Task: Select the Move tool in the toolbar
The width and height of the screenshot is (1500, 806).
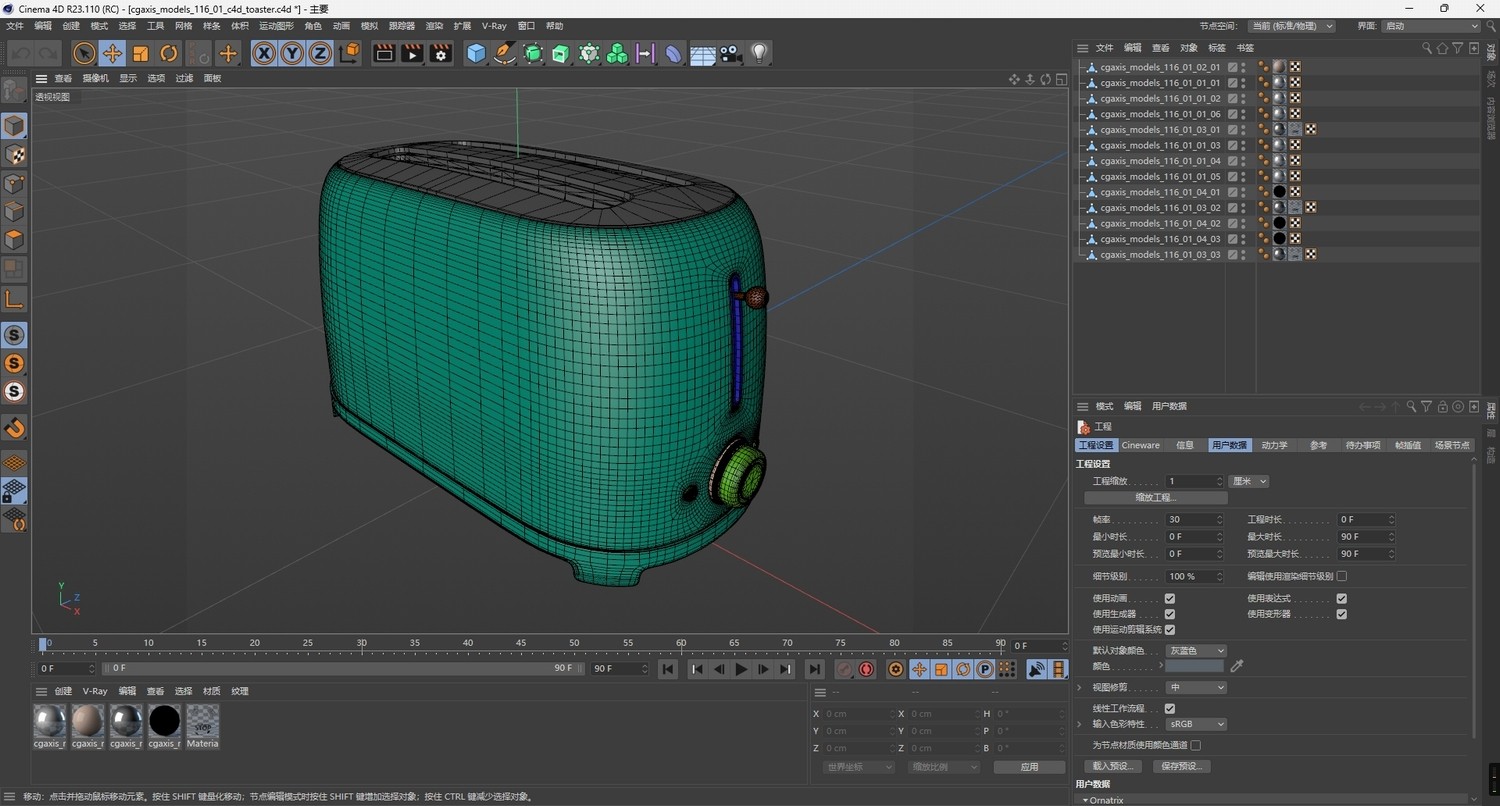Action: [x=112, y=53]
